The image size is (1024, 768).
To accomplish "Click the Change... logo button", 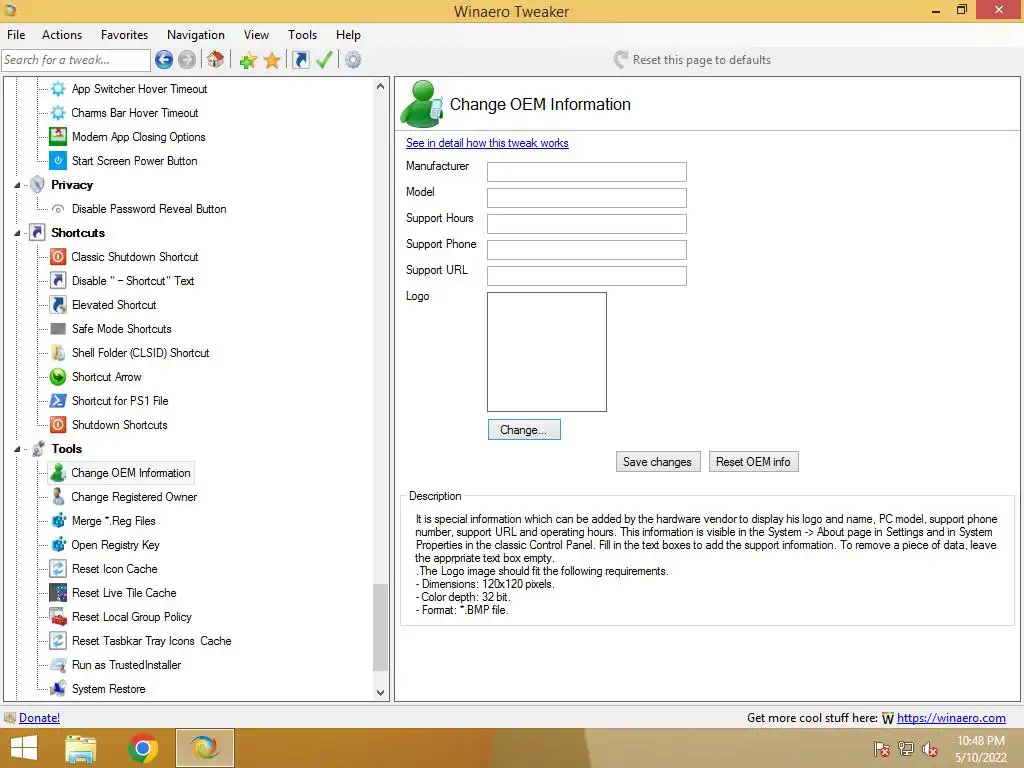I will tap(524, 430).
